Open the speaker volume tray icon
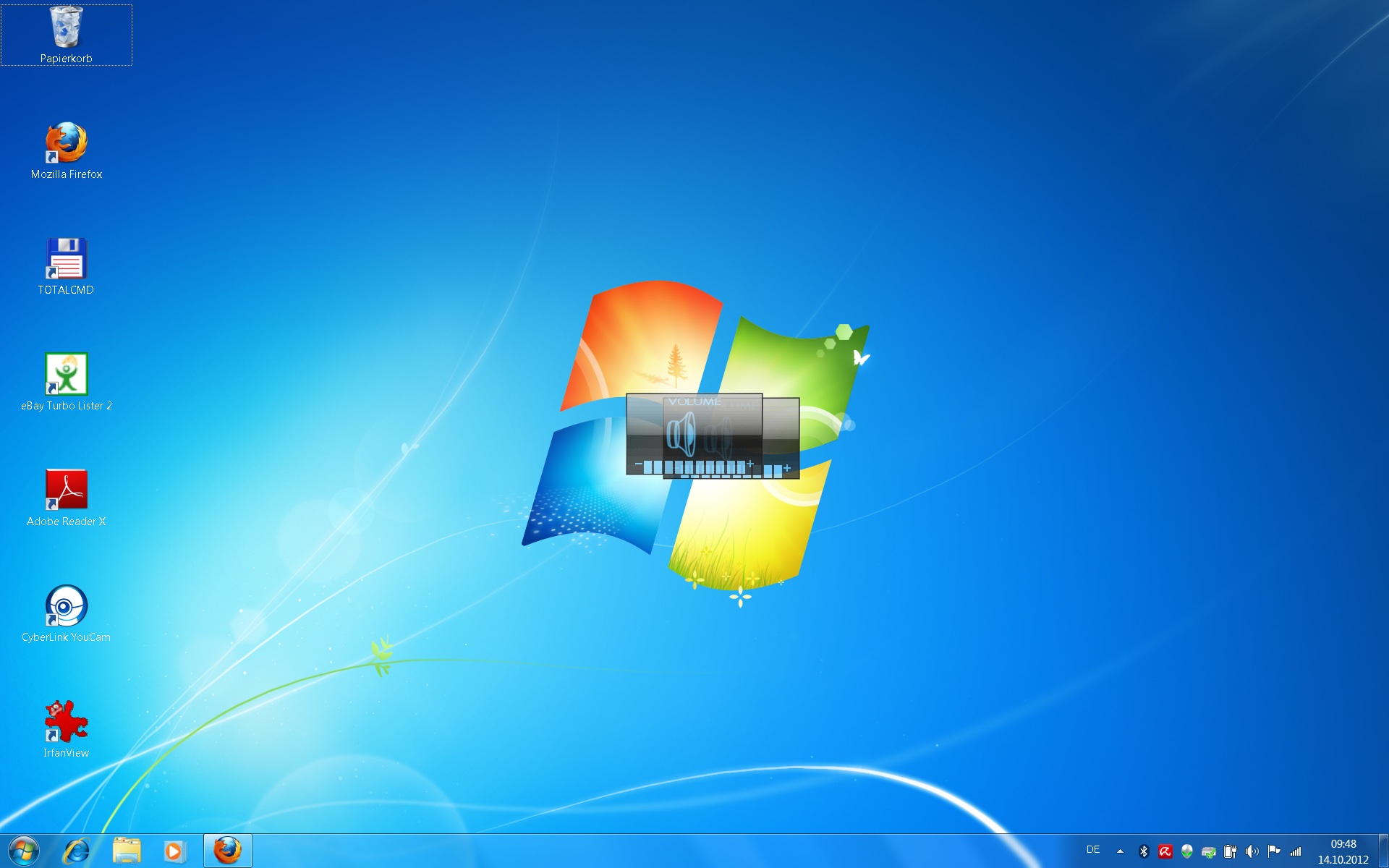 [1252, 851]
